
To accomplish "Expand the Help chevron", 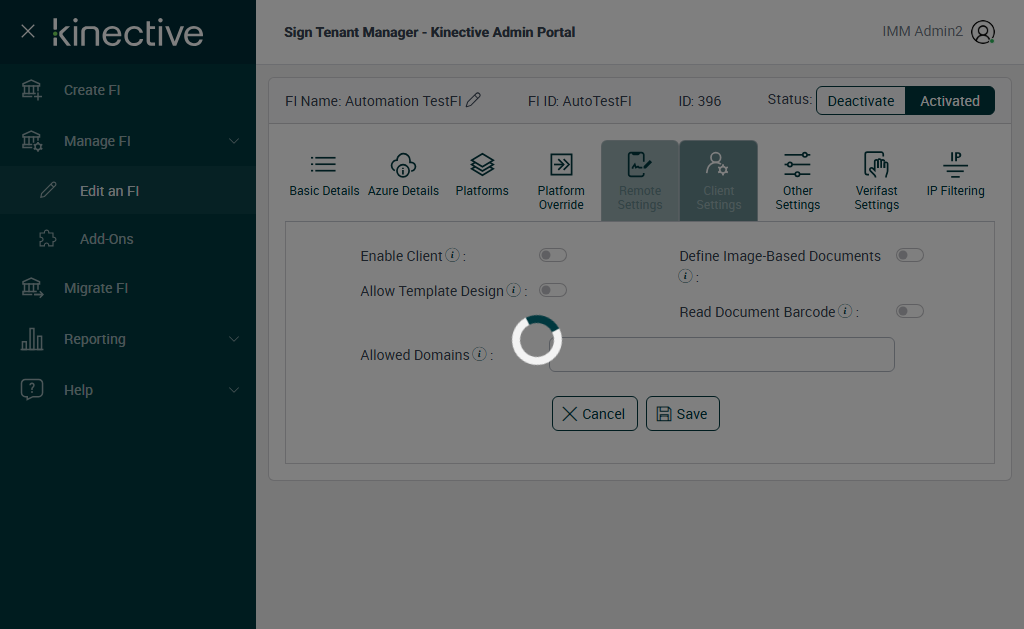I will 234,390.
